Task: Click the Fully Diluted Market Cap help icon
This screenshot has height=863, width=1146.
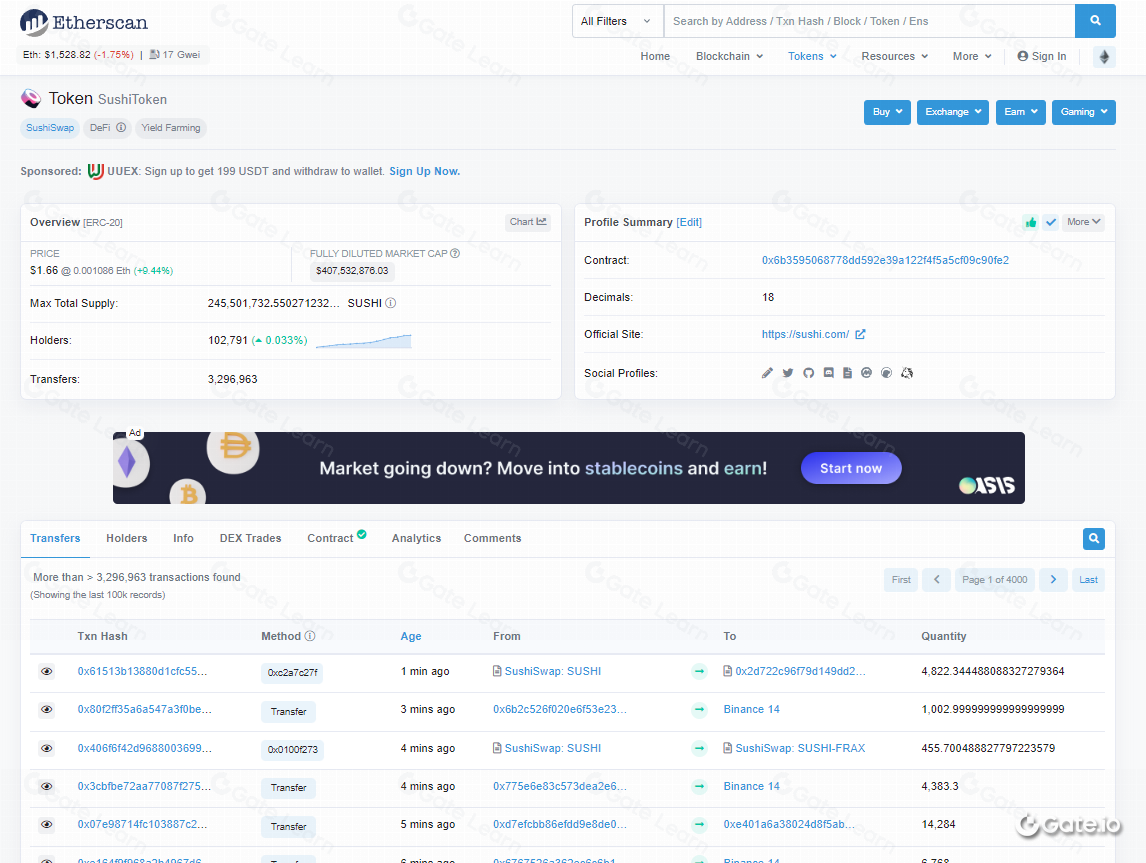Action: (x=455, y=254)
